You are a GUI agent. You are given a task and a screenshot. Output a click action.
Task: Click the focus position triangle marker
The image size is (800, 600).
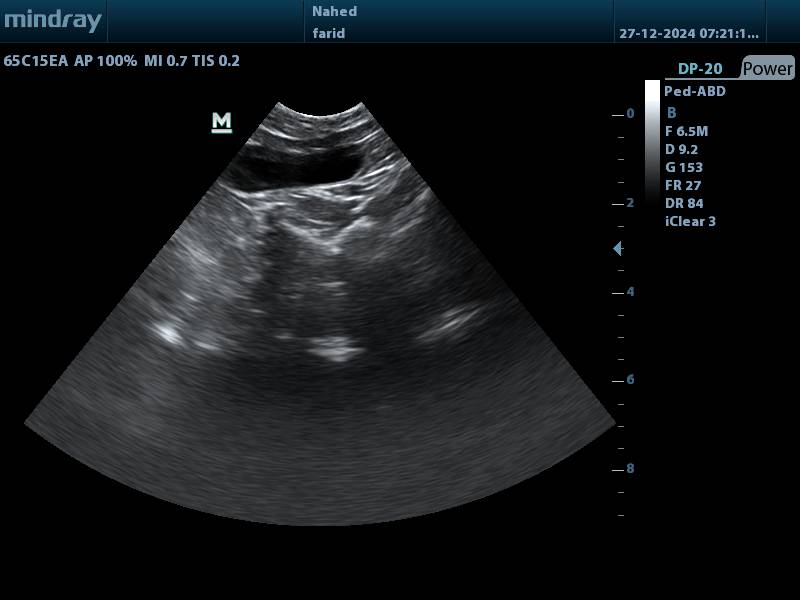617,248
